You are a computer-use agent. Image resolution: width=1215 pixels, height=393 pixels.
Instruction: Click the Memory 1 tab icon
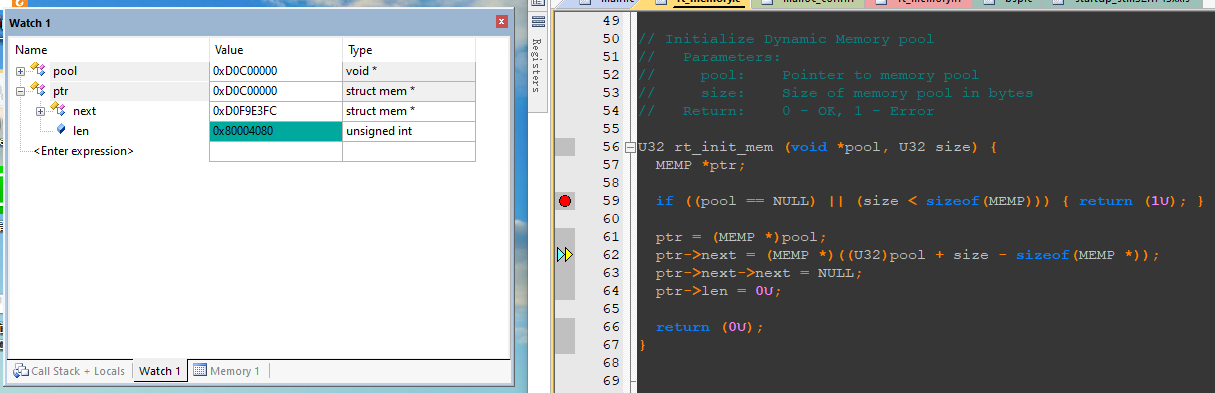tap(199, 370)
